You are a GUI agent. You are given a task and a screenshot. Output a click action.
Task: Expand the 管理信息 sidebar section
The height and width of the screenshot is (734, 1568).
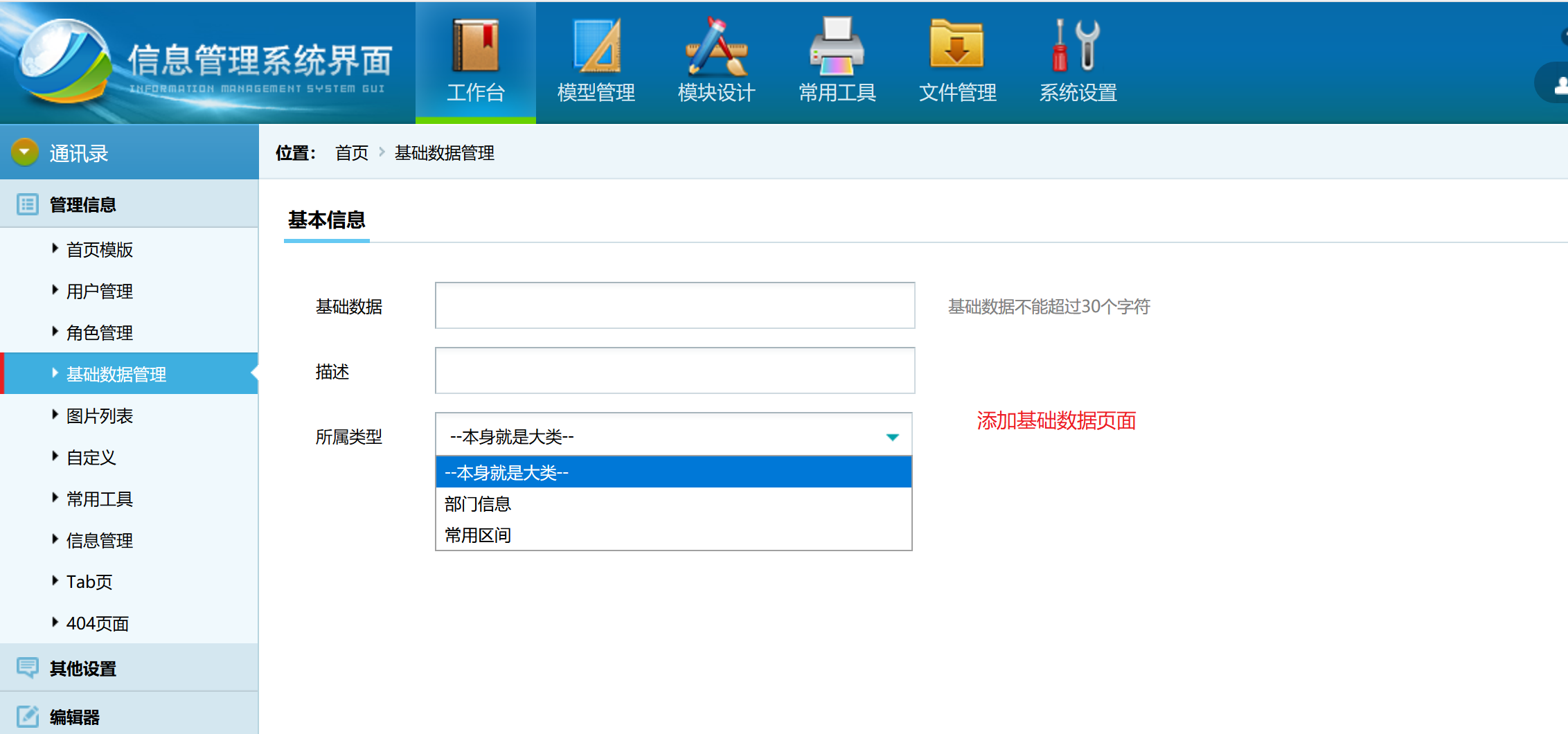(x=130, y=204)
